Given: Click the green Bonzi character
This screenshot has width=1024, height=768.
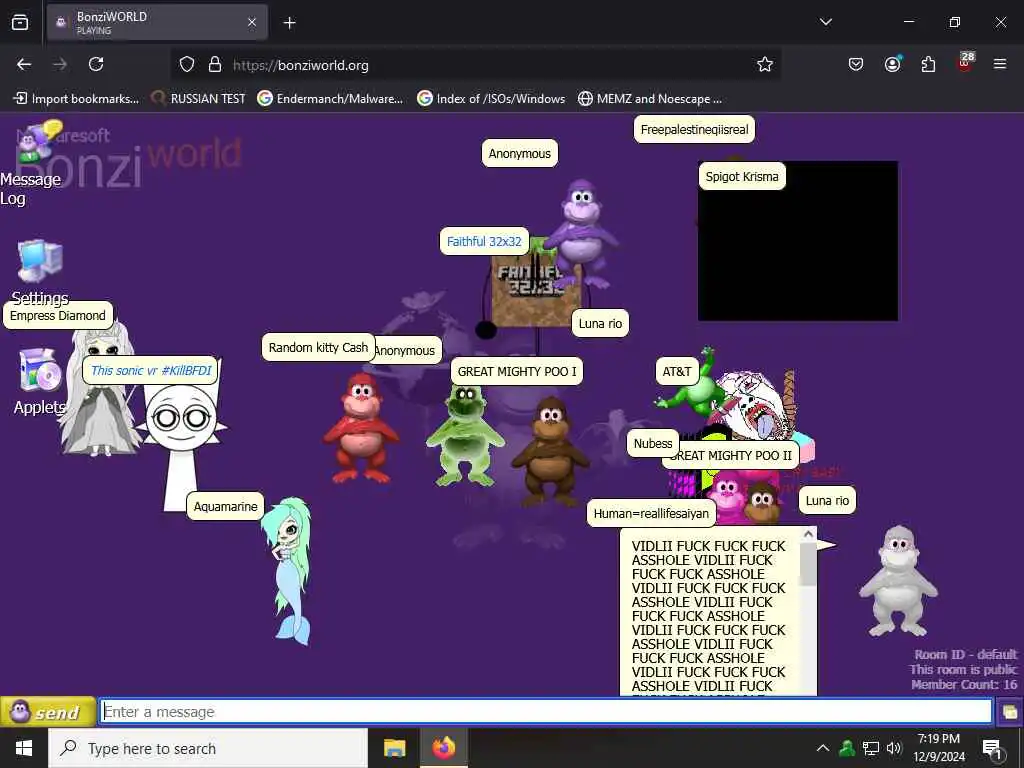Looking at the screenshot, I should click(x=465, y=434).
